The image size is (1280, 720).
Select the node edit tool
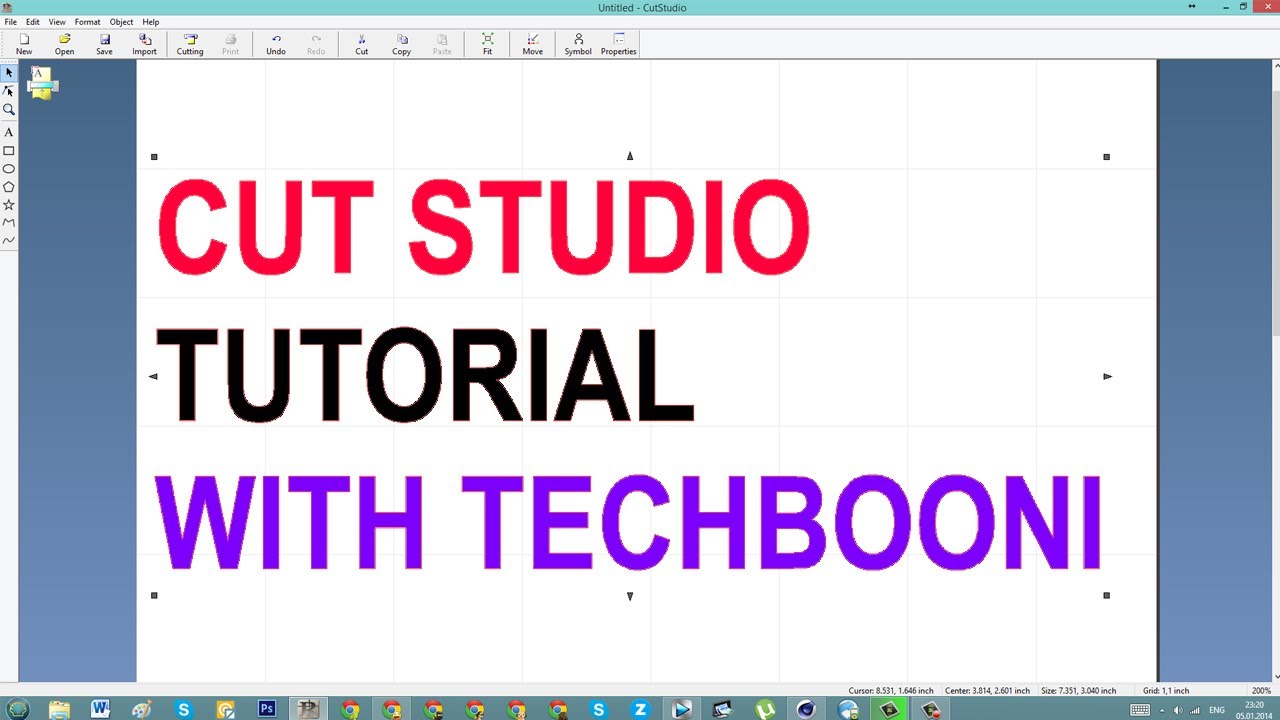click(9, 91)
